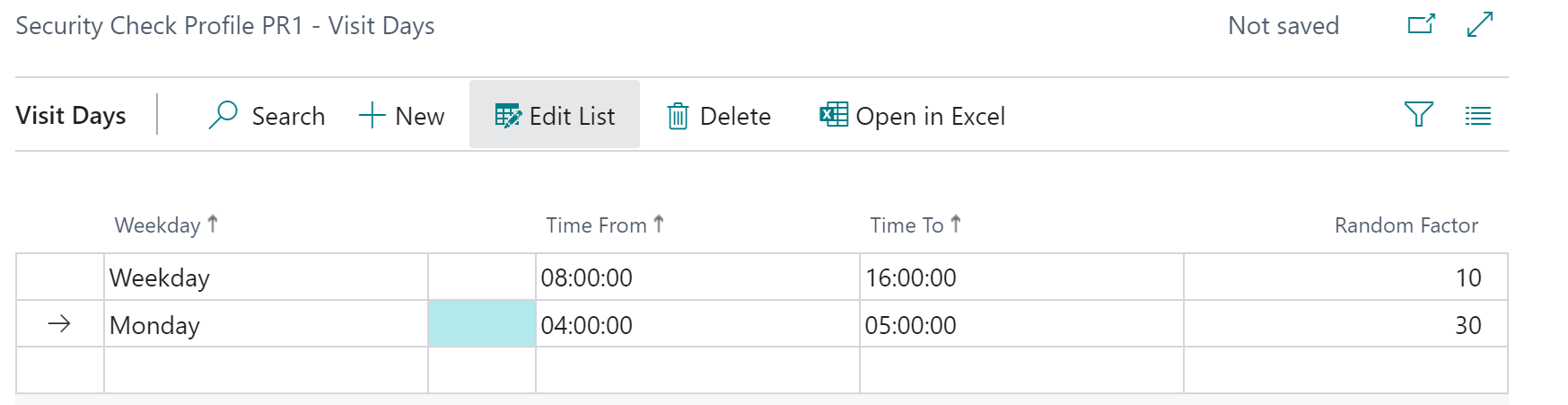Click the Delete trash can icon

click(678, 116)
